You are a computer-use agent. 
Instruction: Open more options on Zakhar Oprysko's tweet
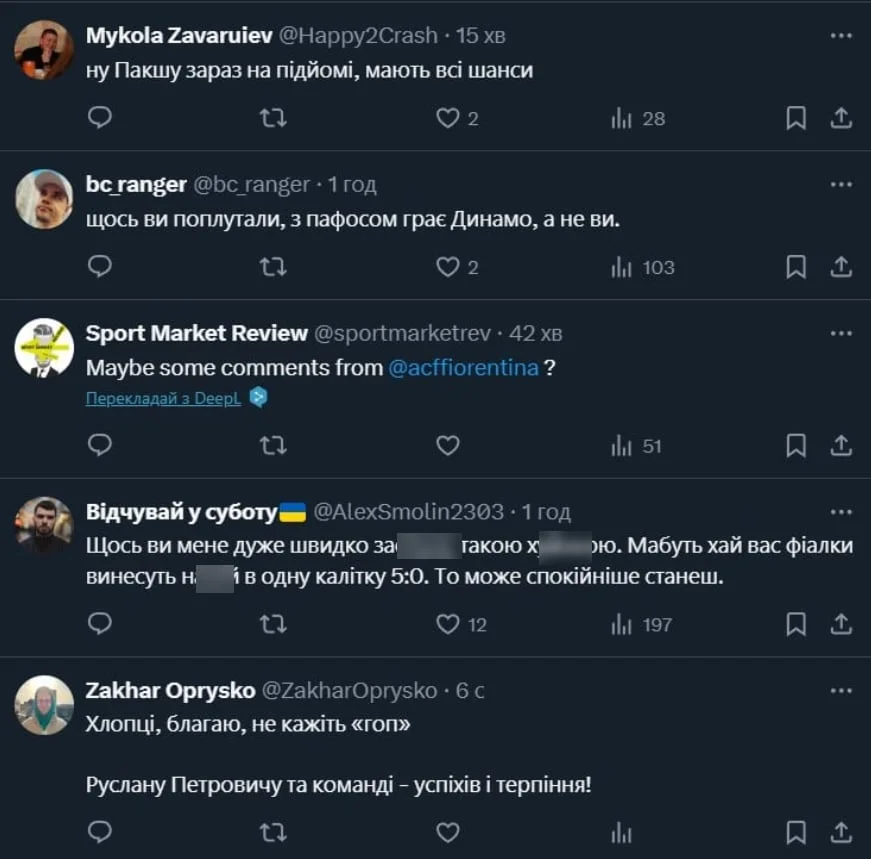click(x=841, y=690)
